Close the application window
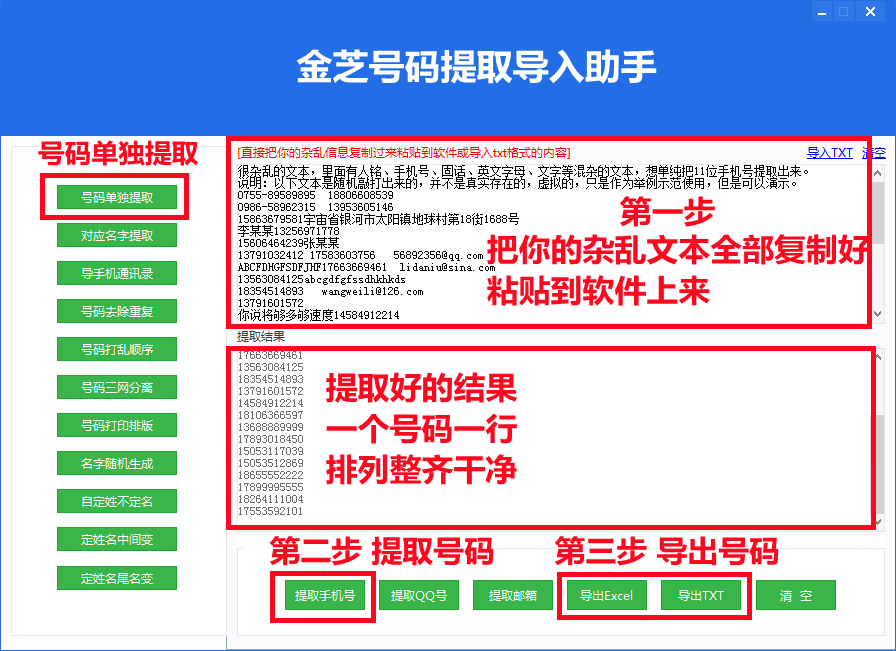 870,11
